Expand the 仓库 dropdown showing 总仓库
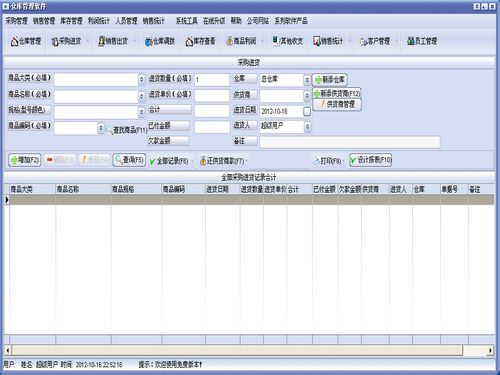Image resolution: width=500 pixels, height=375 pixels. tap(307, 79)
